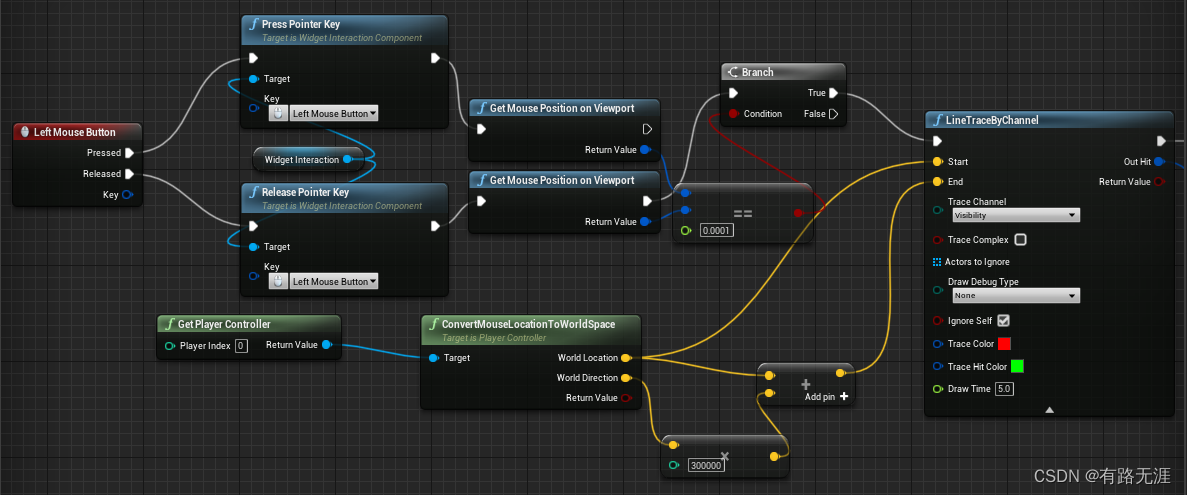Screen dimensions: 1187x495
Task: Select the Key output pin on Left Mouse Button node
Action: tap(127, 195)
